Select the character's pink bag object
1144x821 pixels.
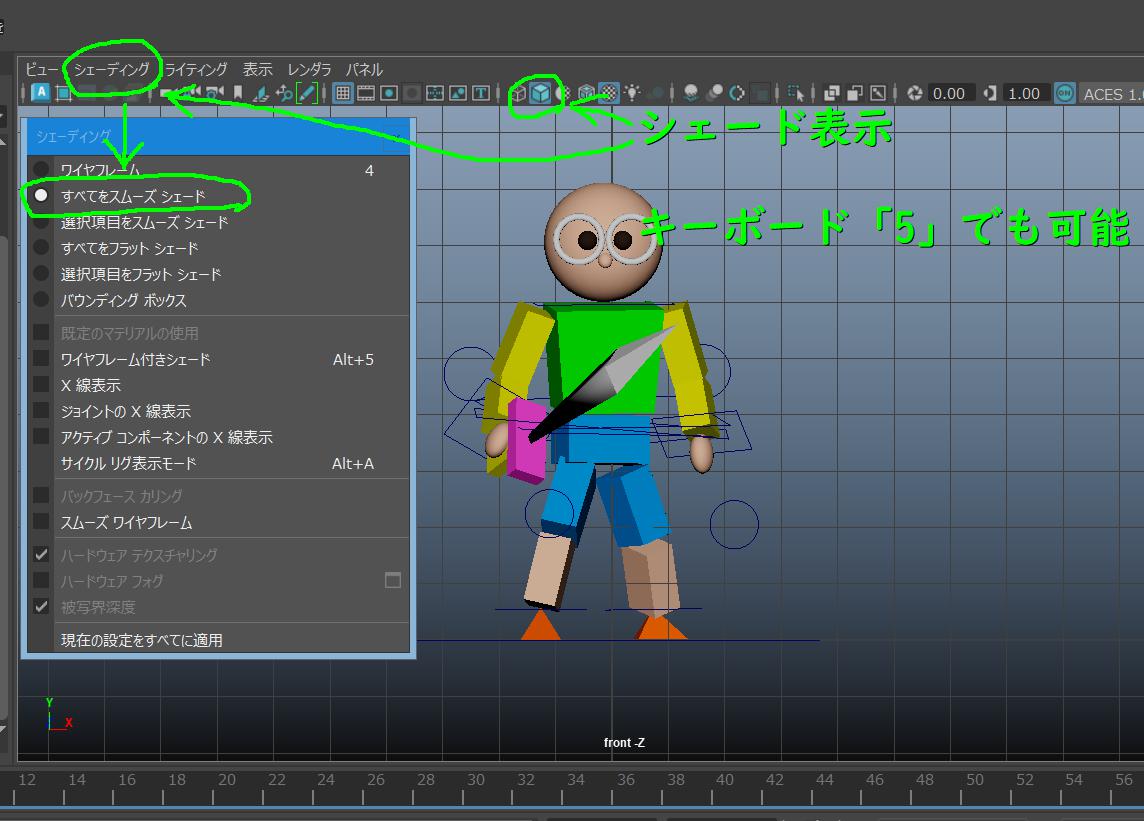tap(525, 442)
